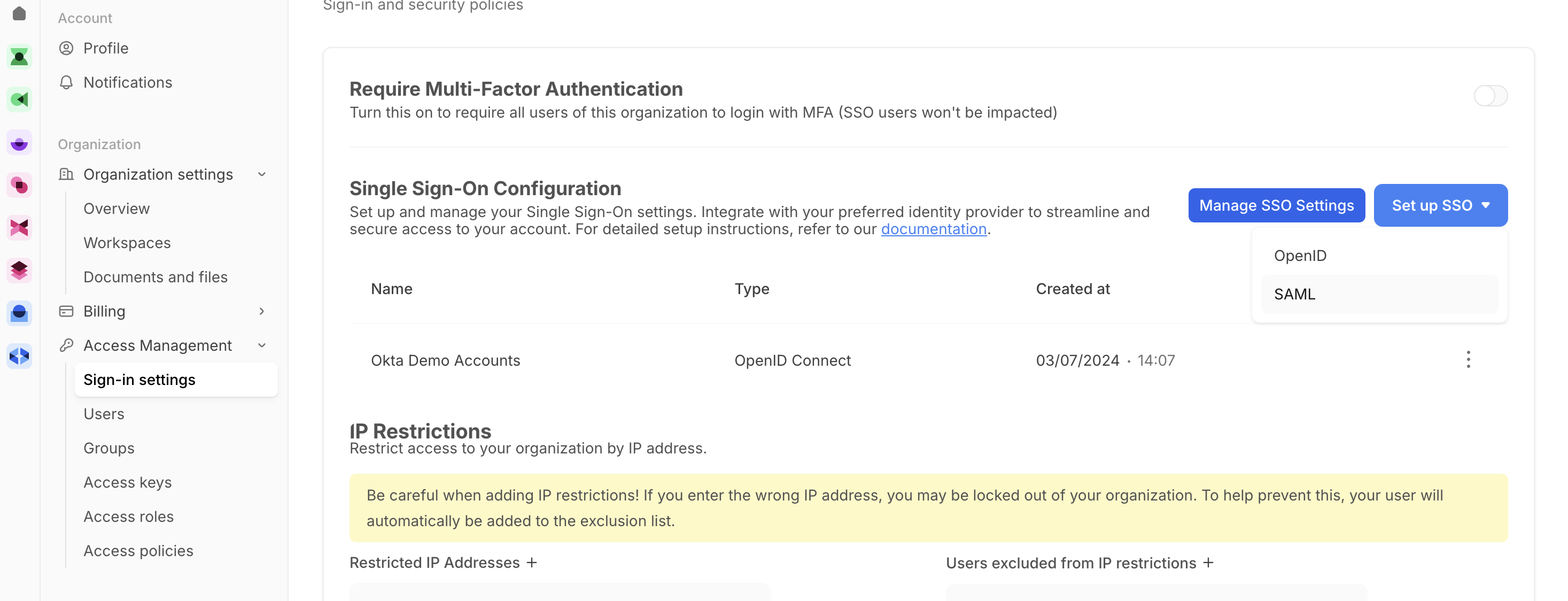Enable Require Multi-Factor Authentication toggle
Image resolution: width=1568 pixels, height=601 pixels.
pyautogui.click(x=1489, y=96)
